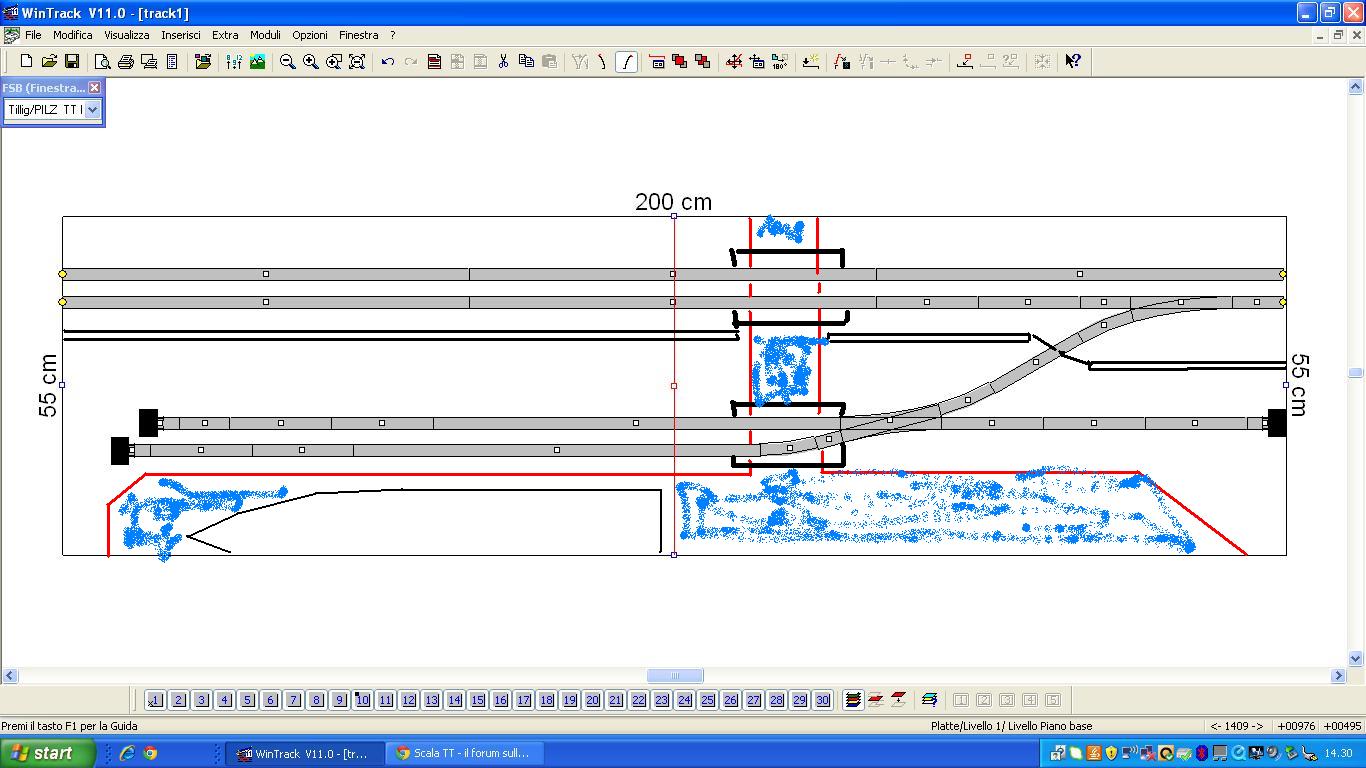1366x768 pixels.
Task: Switch to Scala TT forum Chrome window
Action: pyautogui.click(x=463, y=753)
